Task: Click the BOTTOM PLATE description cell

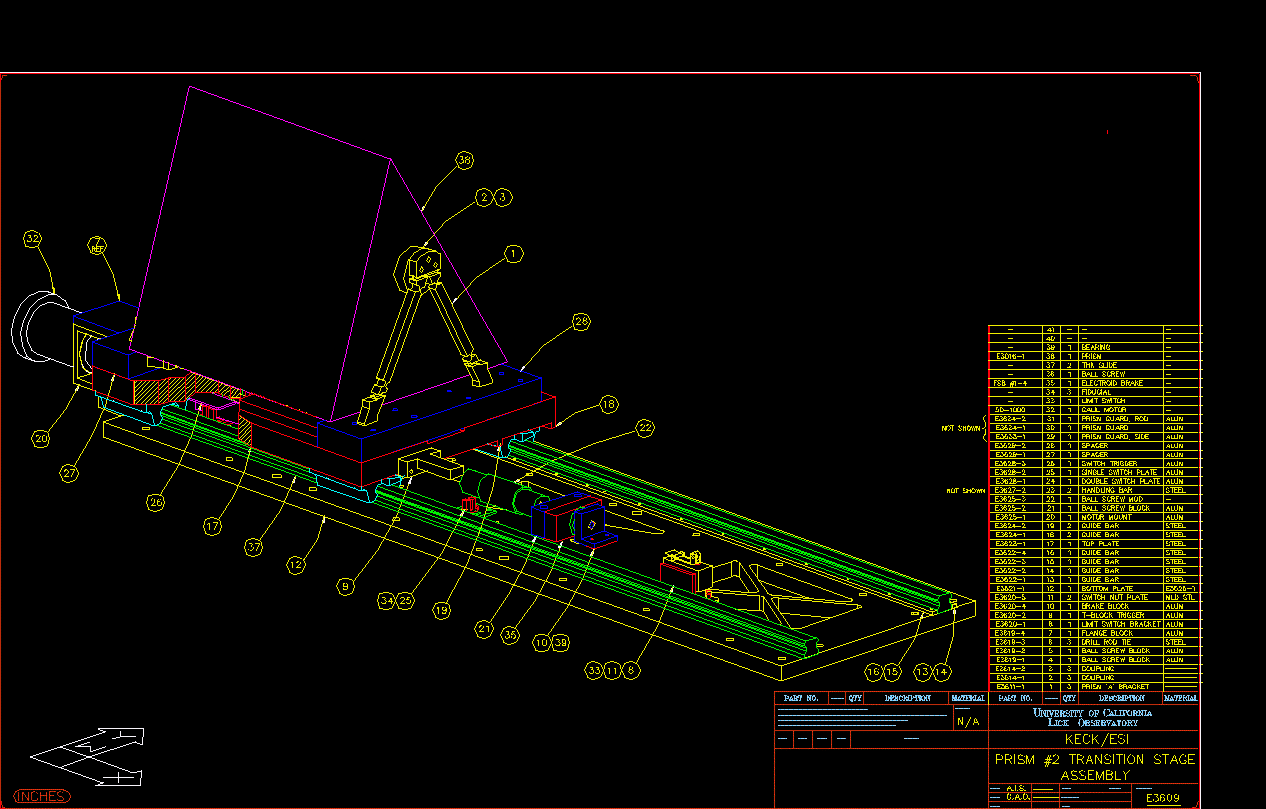Action: [1120, 588]
